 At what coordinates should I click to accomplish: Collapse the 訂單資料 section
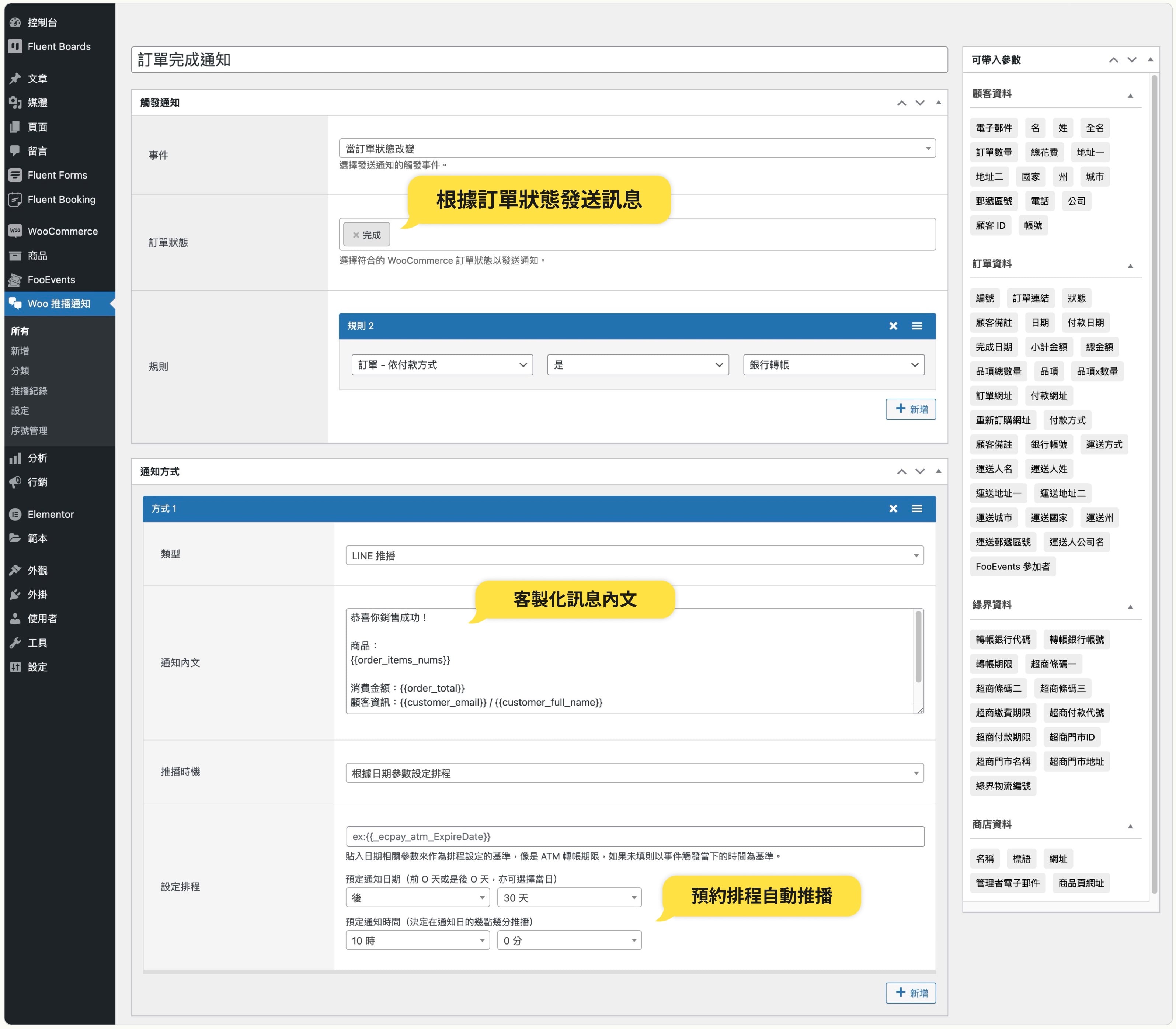(1130, 266)
